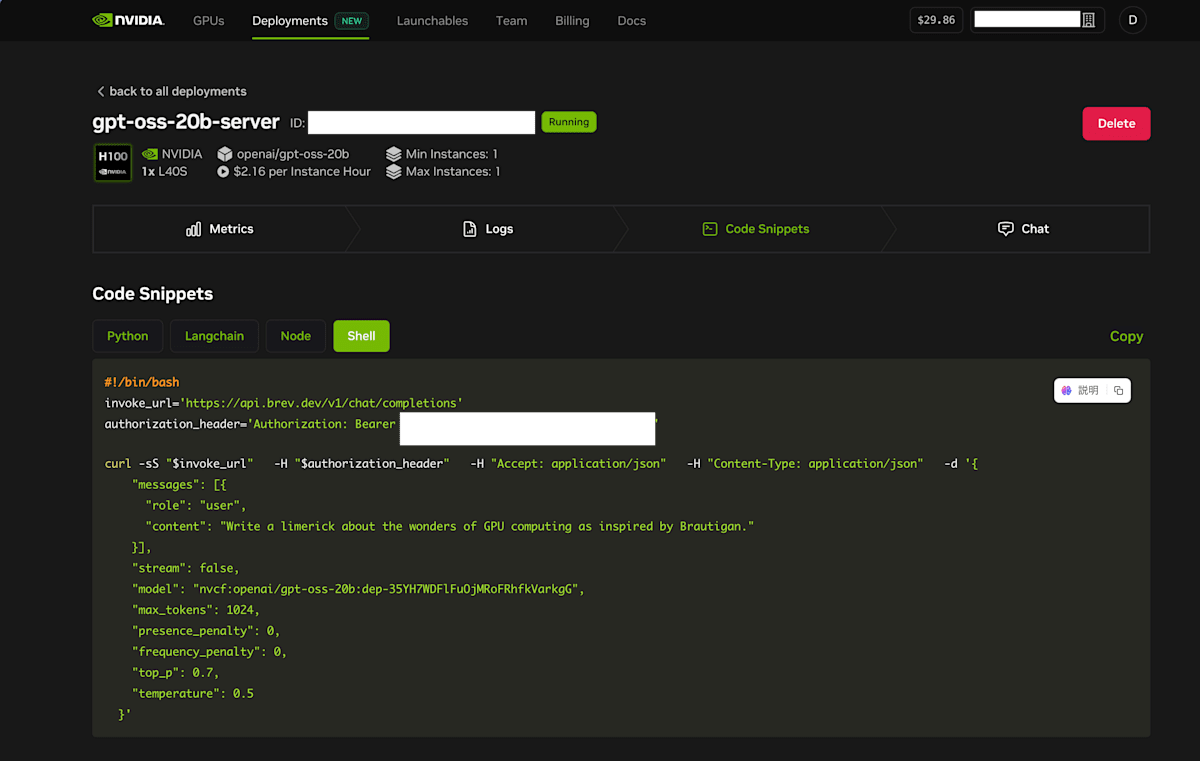Click the floating copy icon
This screenshot has height=761, width=1200.
point(1118,390)
